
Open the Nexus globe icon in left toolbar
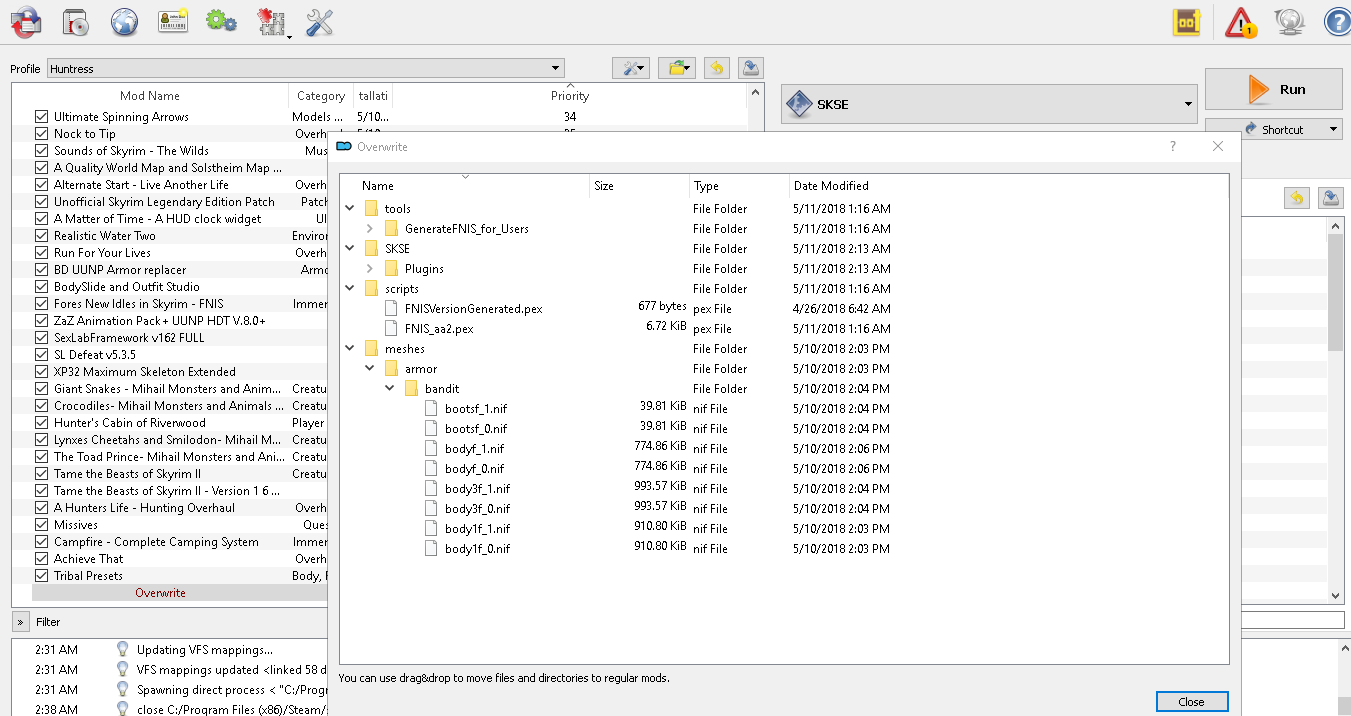[124, 21]
